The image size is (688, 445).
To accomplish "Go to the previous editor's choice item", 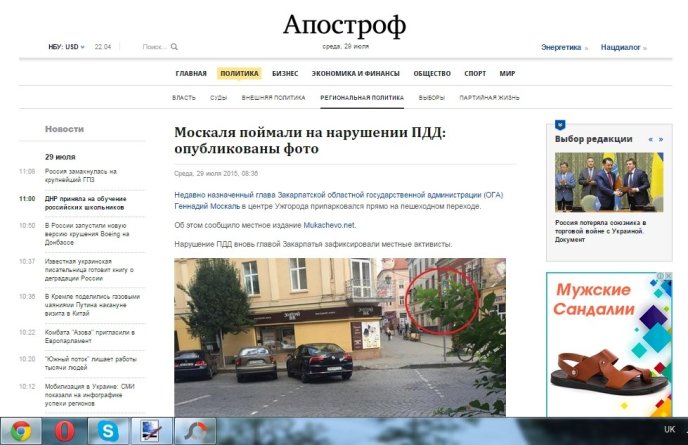I will pos(650,139).
